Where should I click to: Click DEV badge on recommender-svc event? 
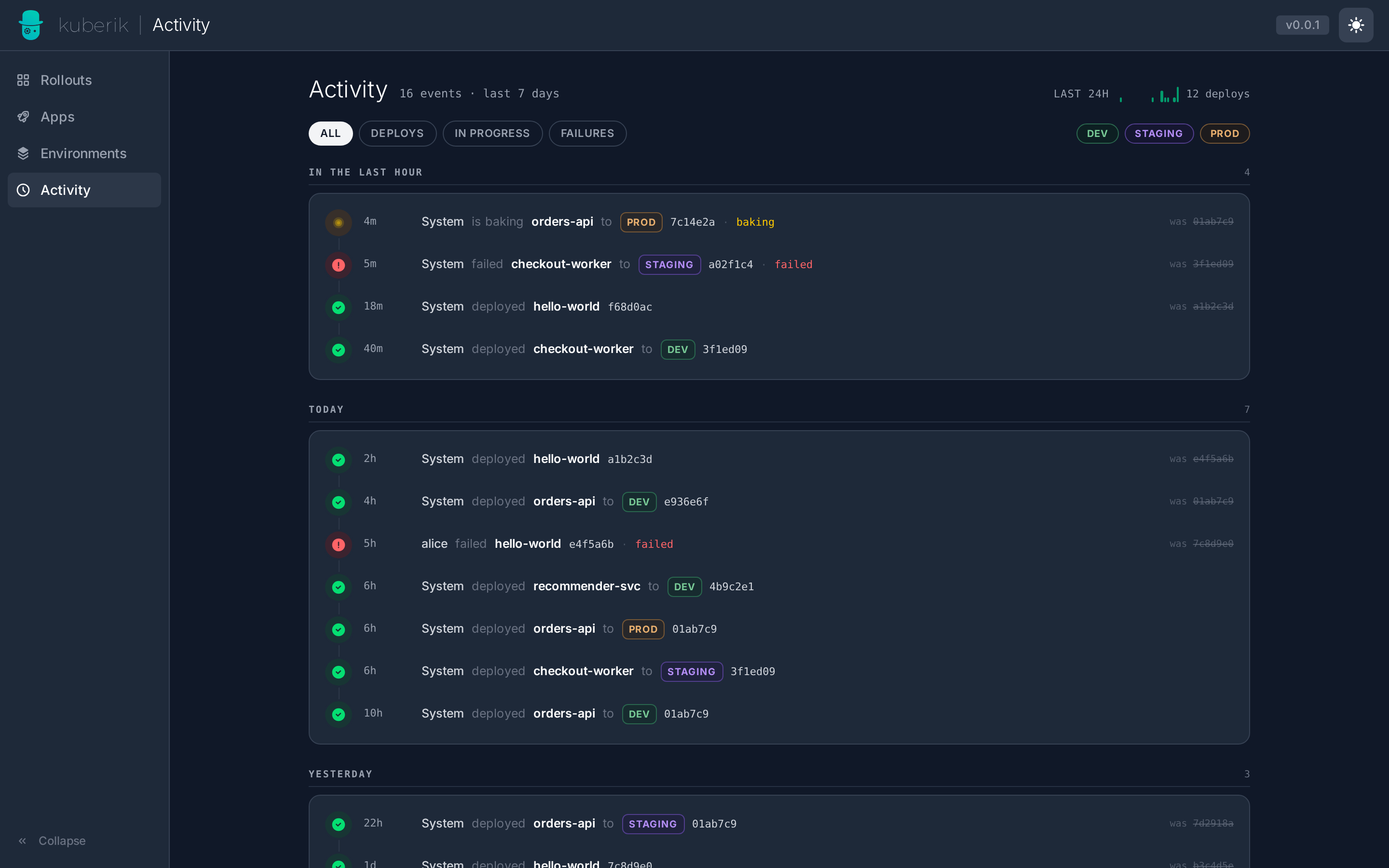[684, 587]
